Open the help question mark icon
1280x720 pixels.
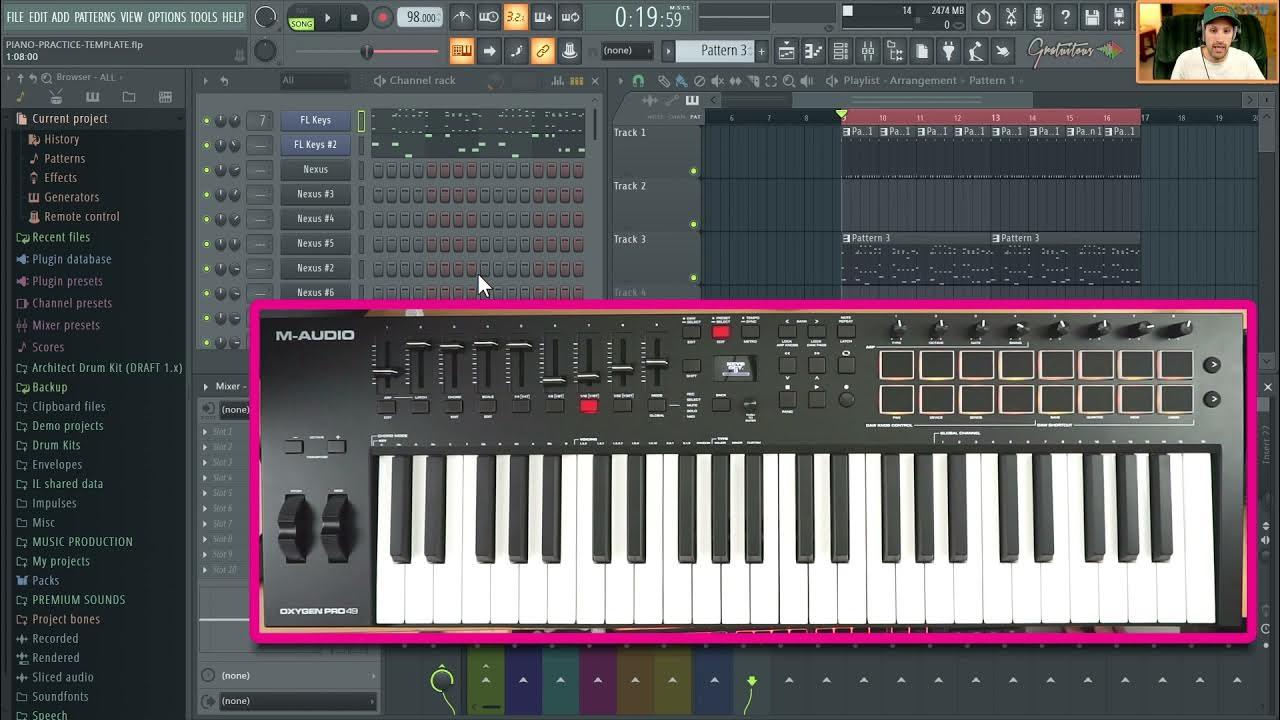click(1065, 17)
